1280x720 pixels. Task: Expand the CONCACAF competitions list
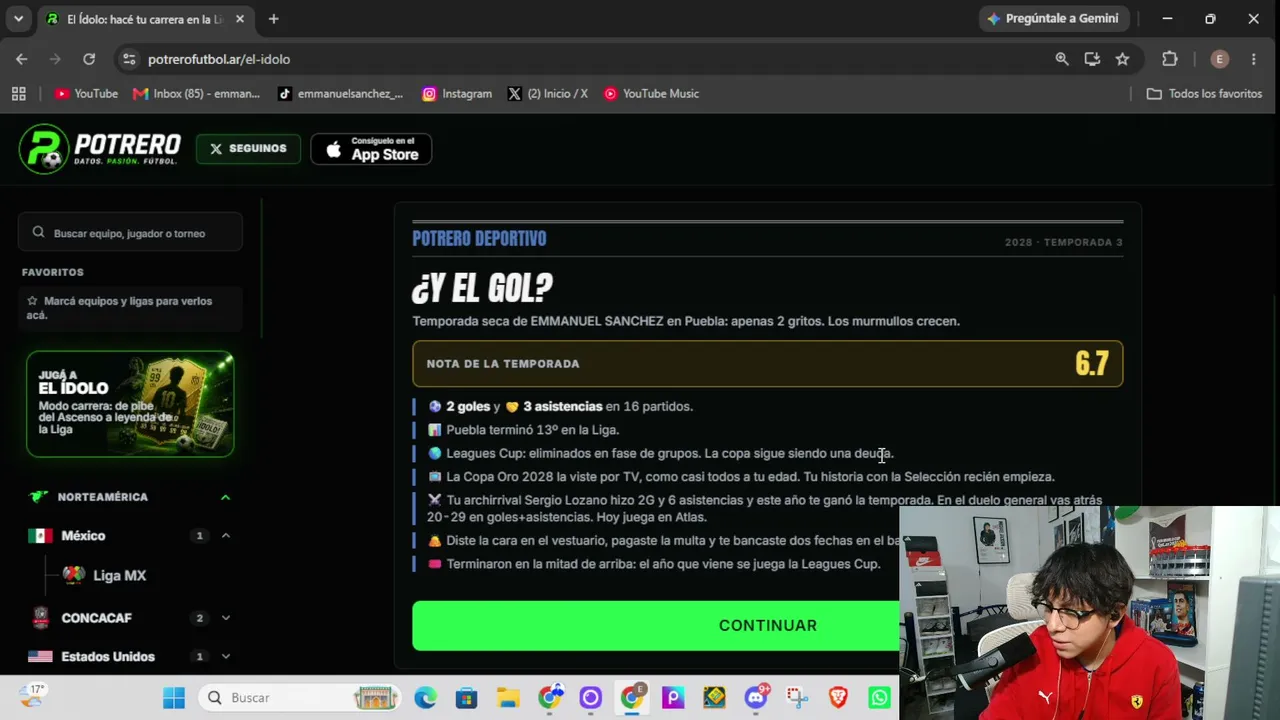pos(225,618)
